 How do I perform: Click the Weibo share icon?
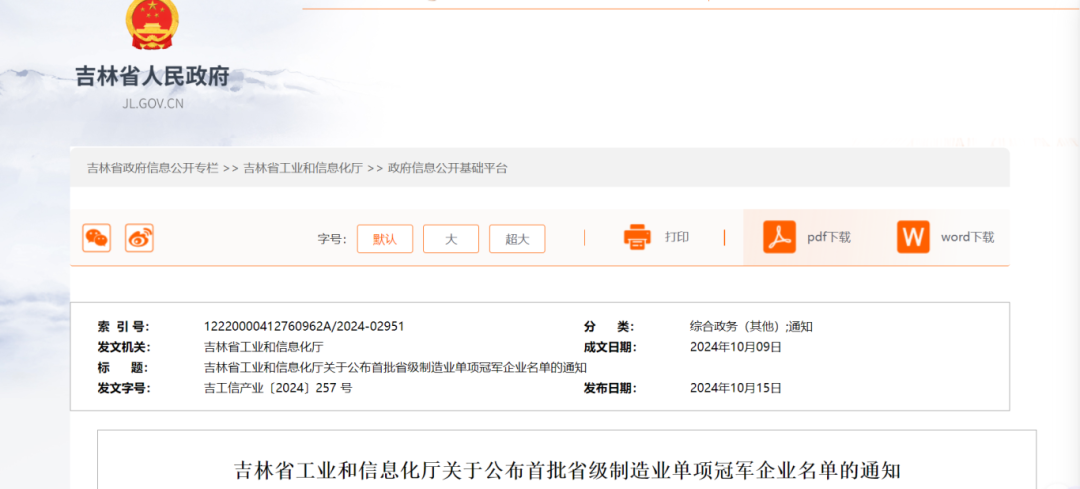point(139,238)
